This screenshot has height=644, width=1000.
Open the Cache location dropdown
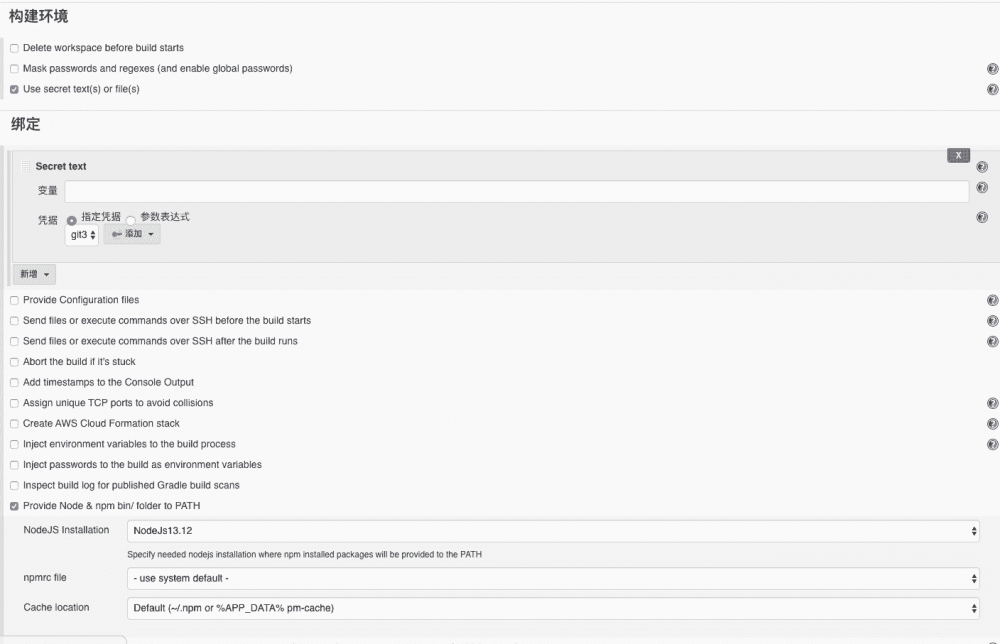tap(553, 607)
